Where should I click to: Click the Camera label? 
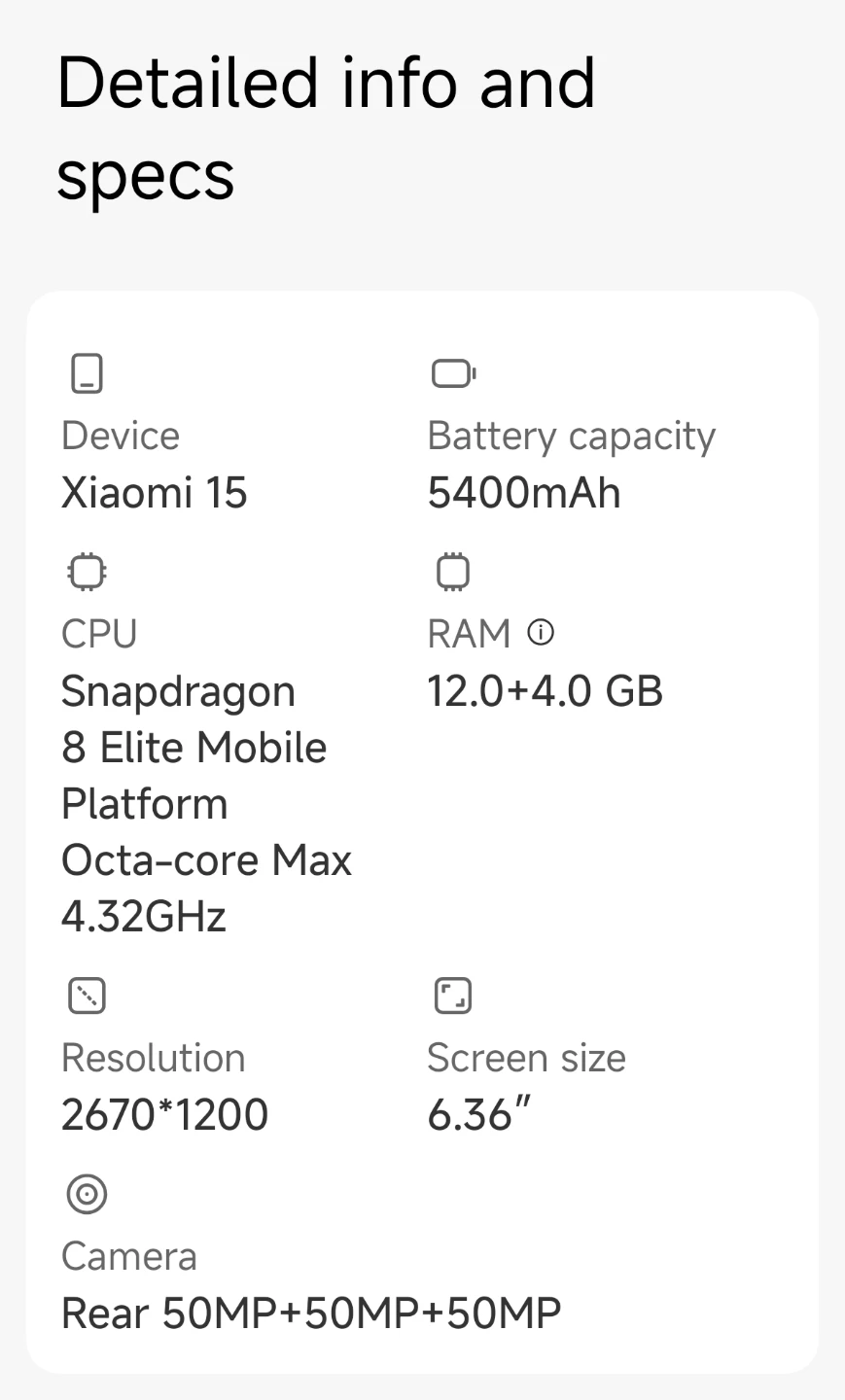tap(129, 1257)
